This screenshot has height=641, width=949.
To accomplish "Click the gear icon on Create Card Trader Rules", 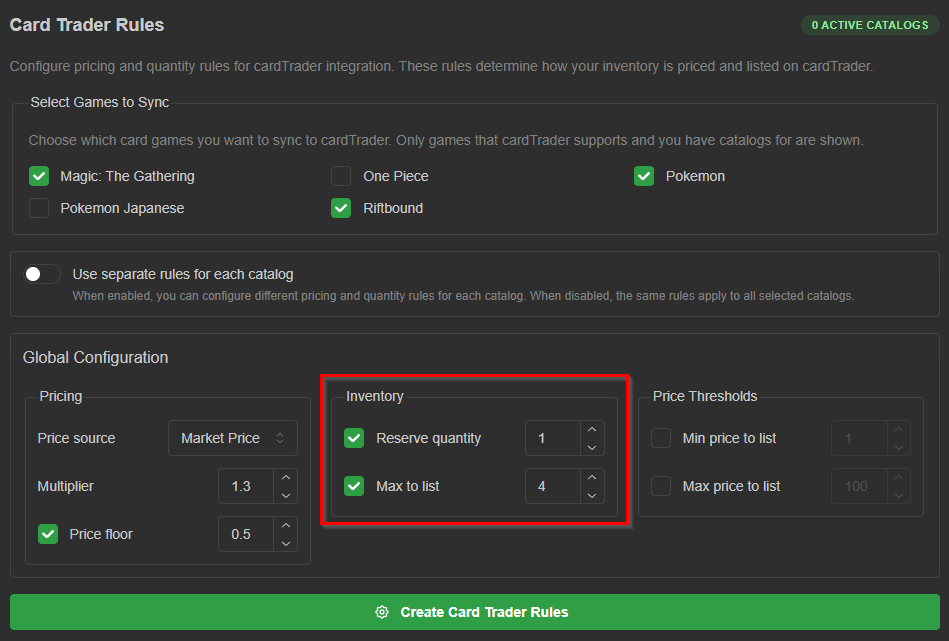I will point(382,612).
